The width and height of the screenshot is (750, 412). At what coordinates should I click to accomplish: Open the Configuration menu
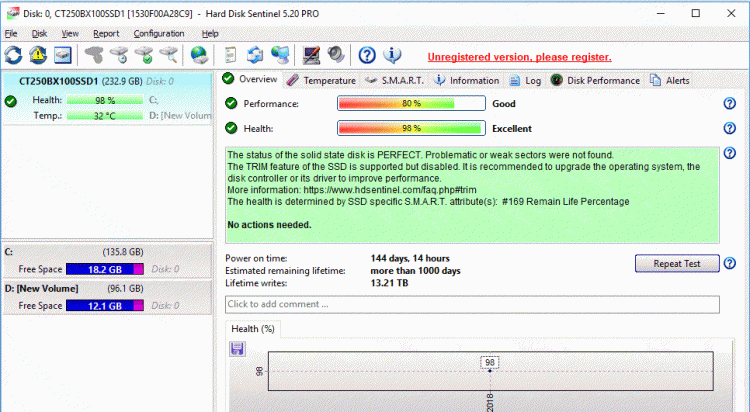[x=159, y=33]
